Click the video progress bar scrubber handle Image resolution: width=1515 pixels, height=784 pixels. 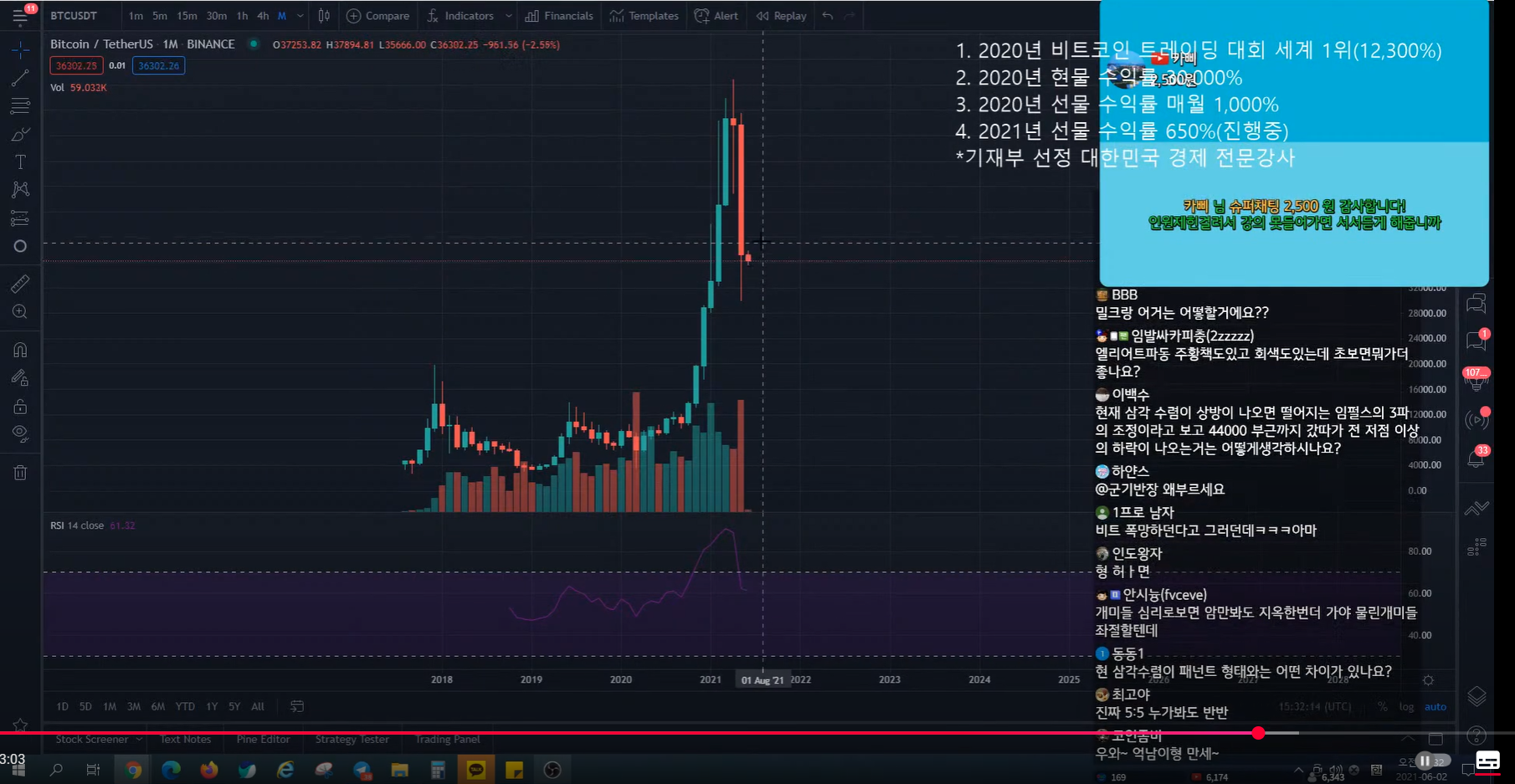coord(1258,733)
